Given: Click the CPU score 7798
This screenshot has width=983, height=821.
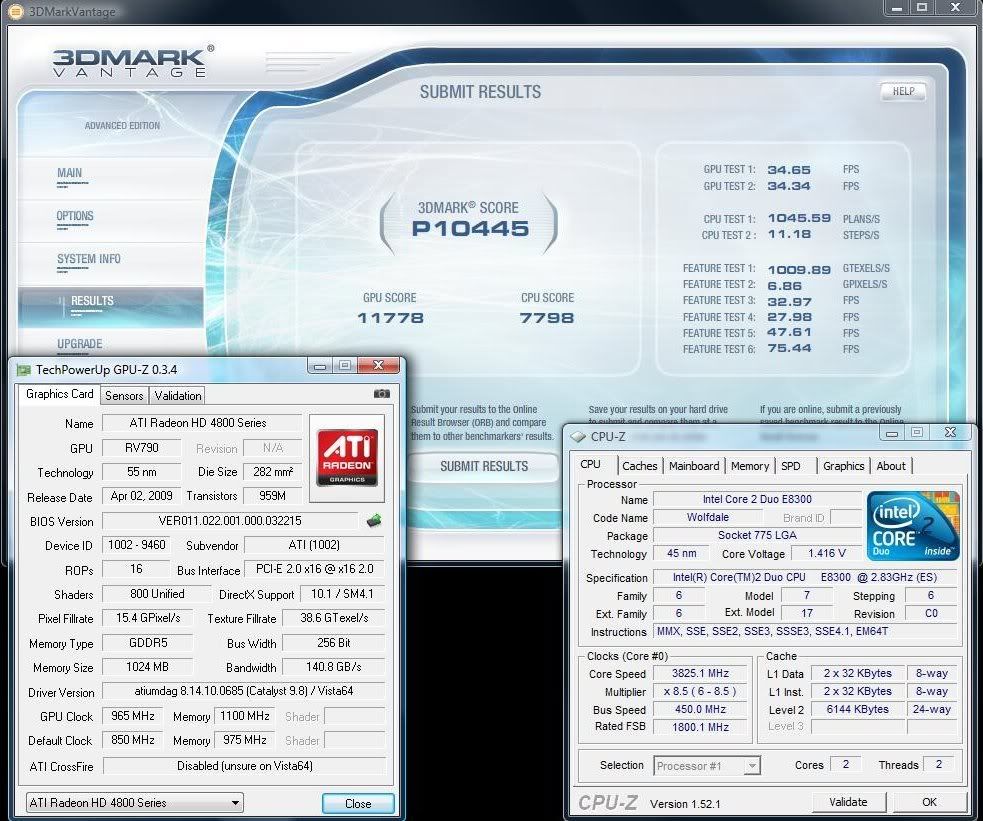Looking at the screenshot, I should point(547,318).
